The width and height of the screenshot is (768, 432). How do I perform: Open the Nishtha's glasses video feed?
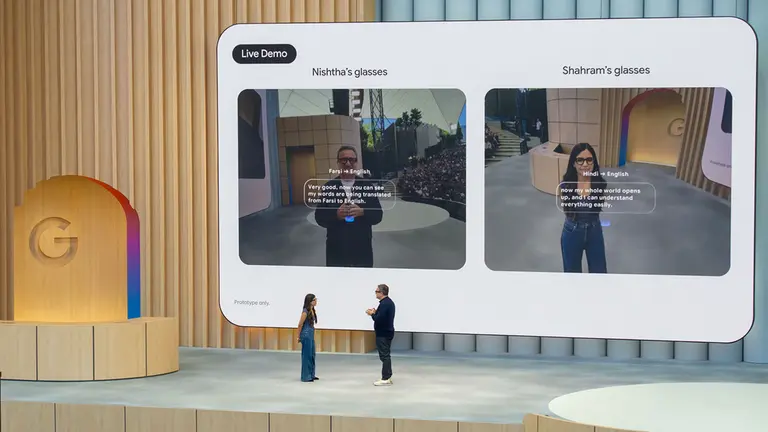pos(351,178)
